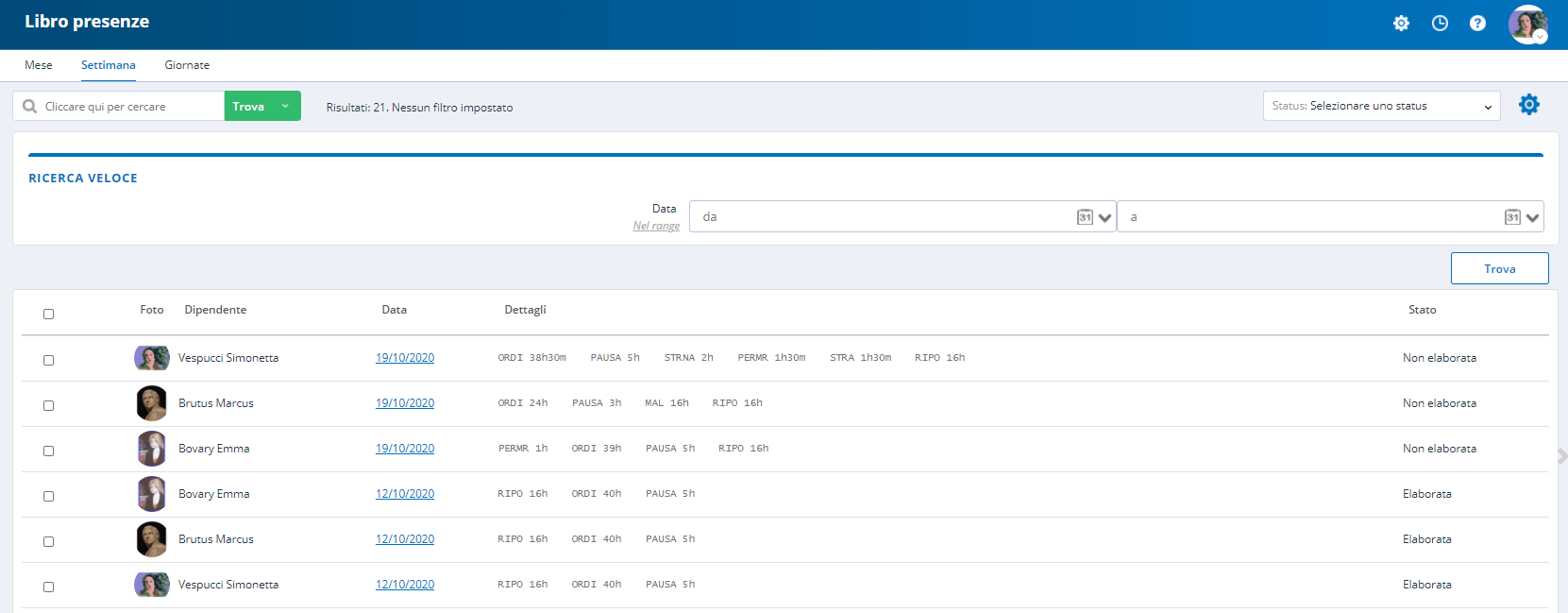Expand the Status selection dropdown
This screenshot has width=1568, height=613.
1381,106
